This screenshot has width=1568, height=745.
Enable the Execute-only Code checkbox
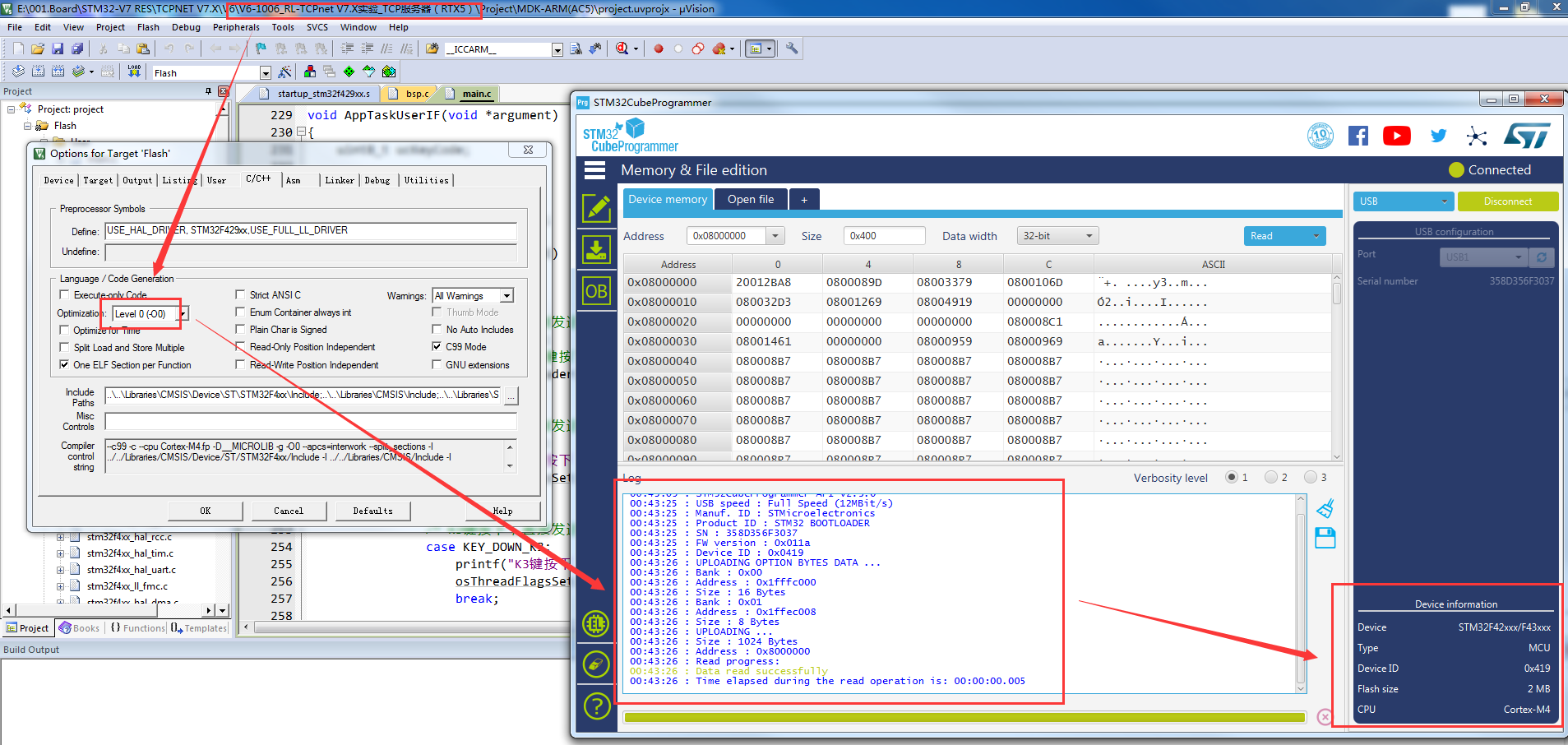(64, 294)
